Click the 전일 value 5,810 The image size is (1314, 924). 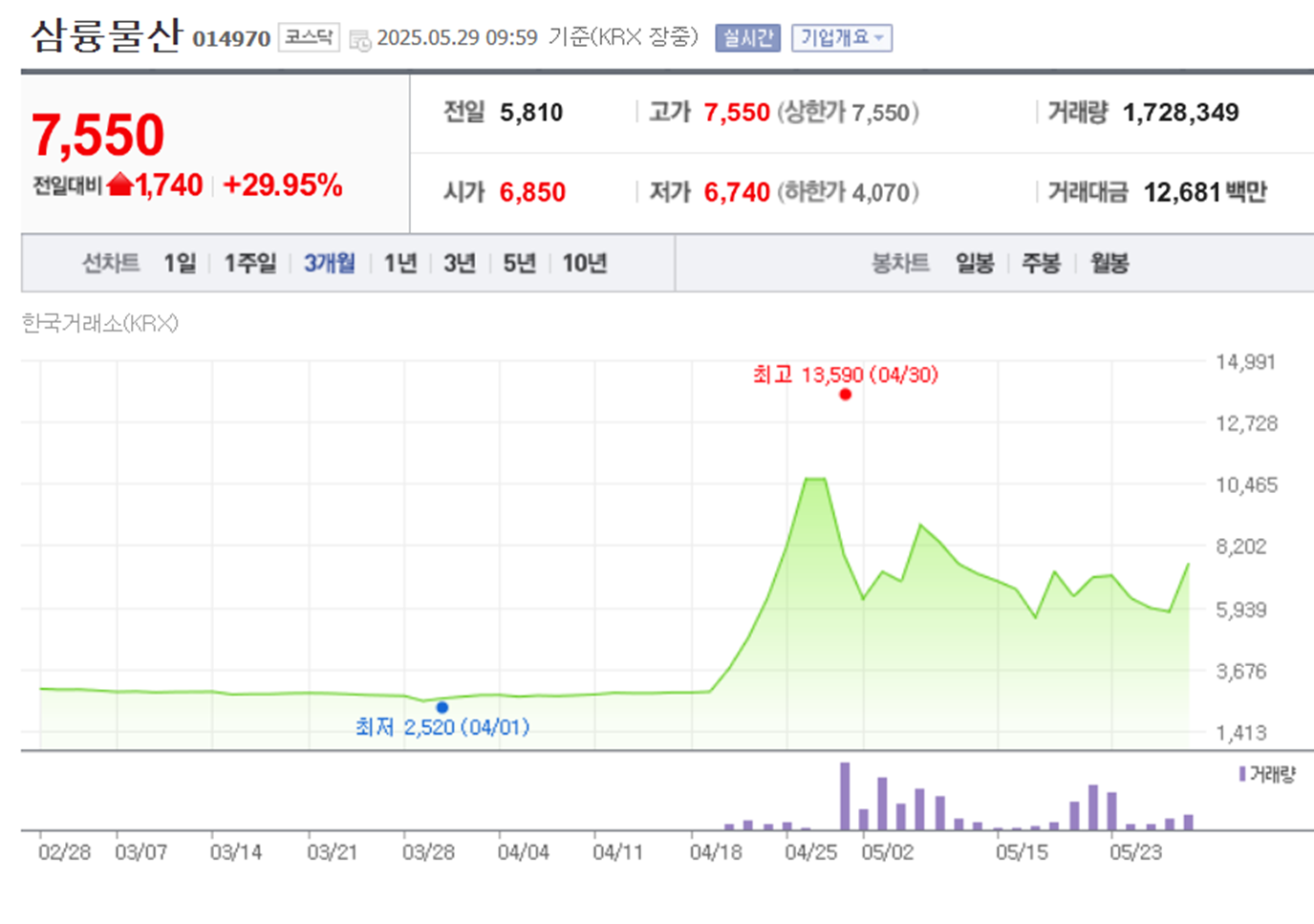[531, 113]
